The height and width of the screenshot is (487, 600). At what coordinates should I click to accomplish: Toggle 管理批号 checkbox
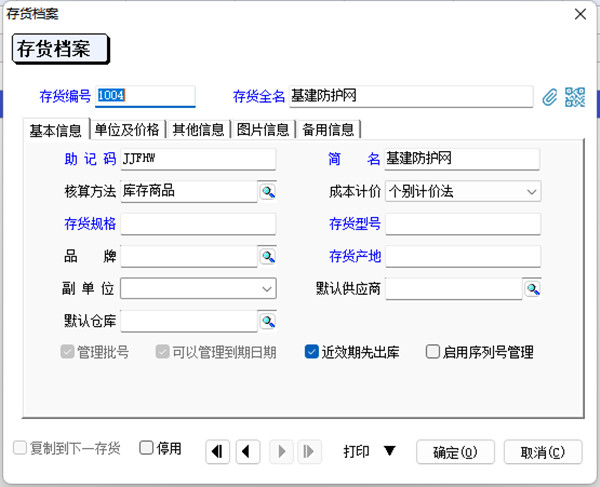click(x=67, y=351)
